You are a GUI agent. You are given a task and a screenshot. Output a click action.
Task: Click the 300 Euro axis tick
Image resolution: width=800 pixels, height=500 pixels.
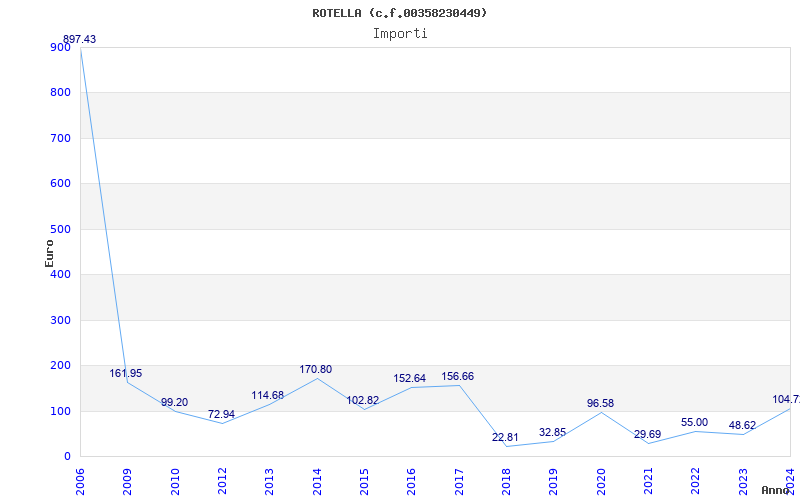(60, 320)
